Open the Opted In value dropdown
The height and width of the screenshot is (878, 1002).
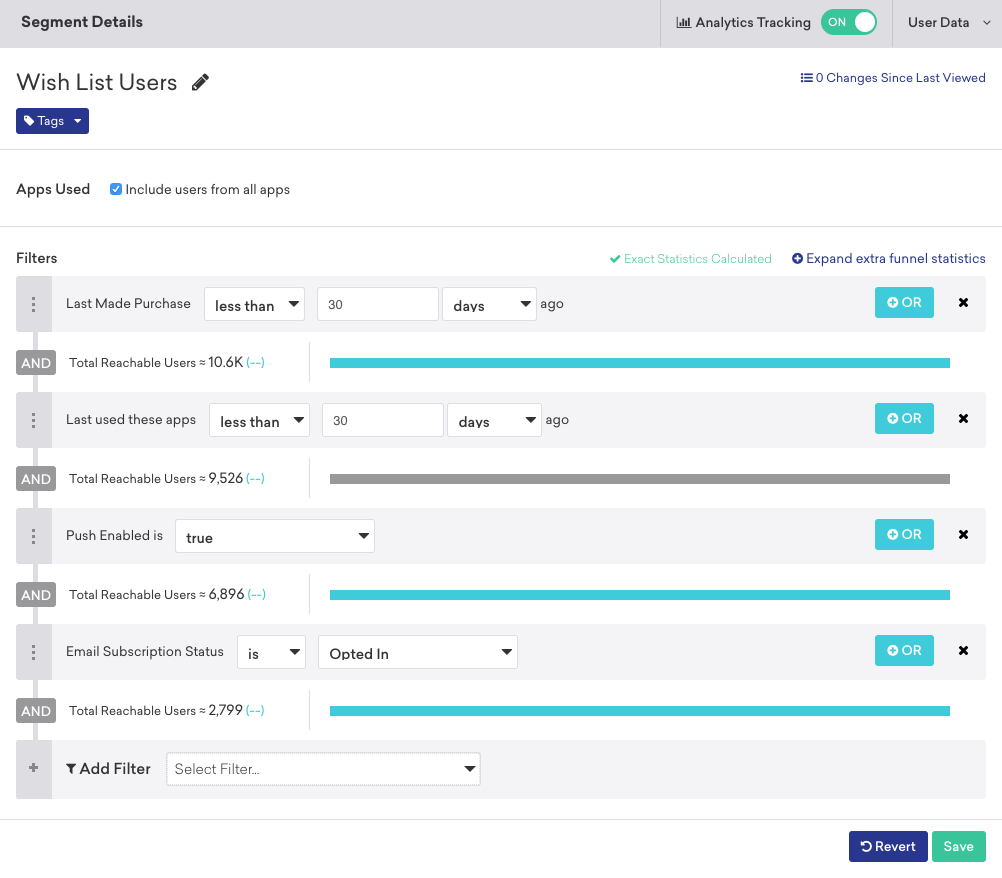click(418, 652)
